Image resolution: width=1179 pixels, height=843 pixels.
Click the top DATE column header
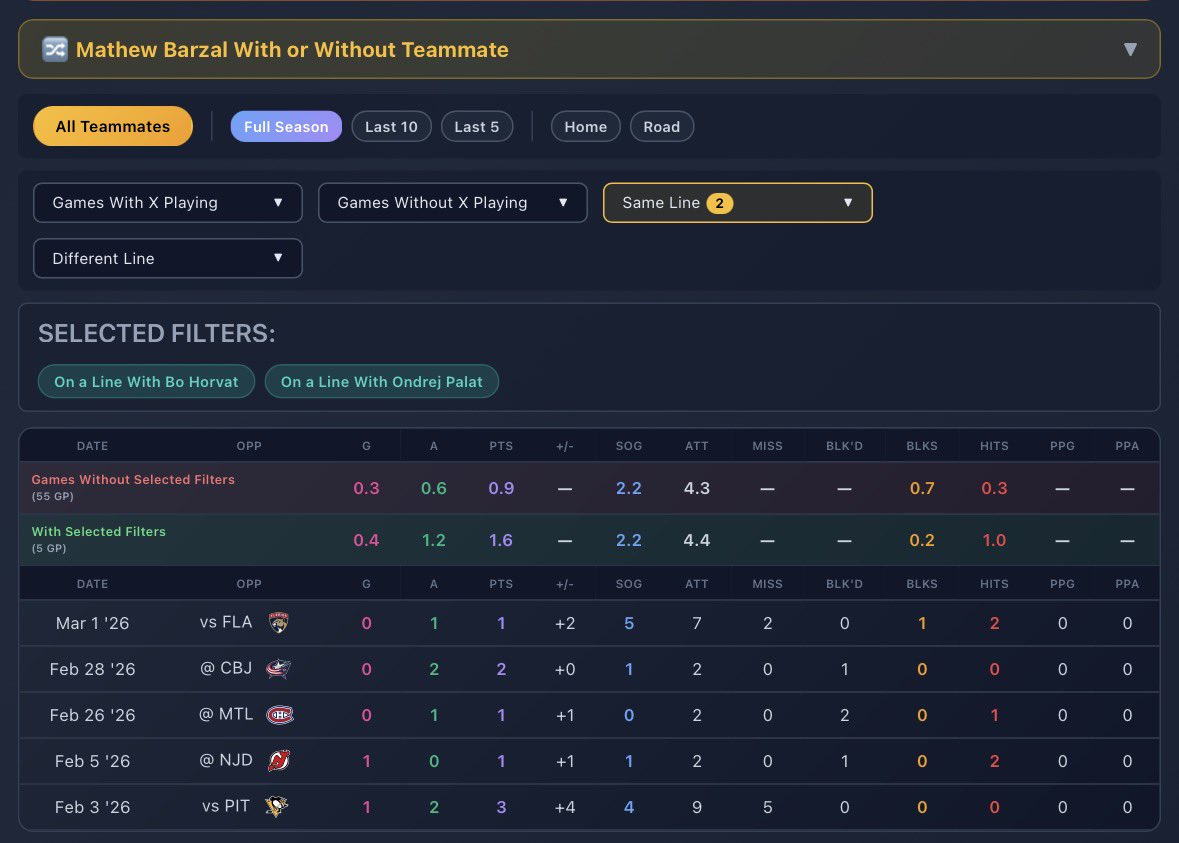[92, 446]
